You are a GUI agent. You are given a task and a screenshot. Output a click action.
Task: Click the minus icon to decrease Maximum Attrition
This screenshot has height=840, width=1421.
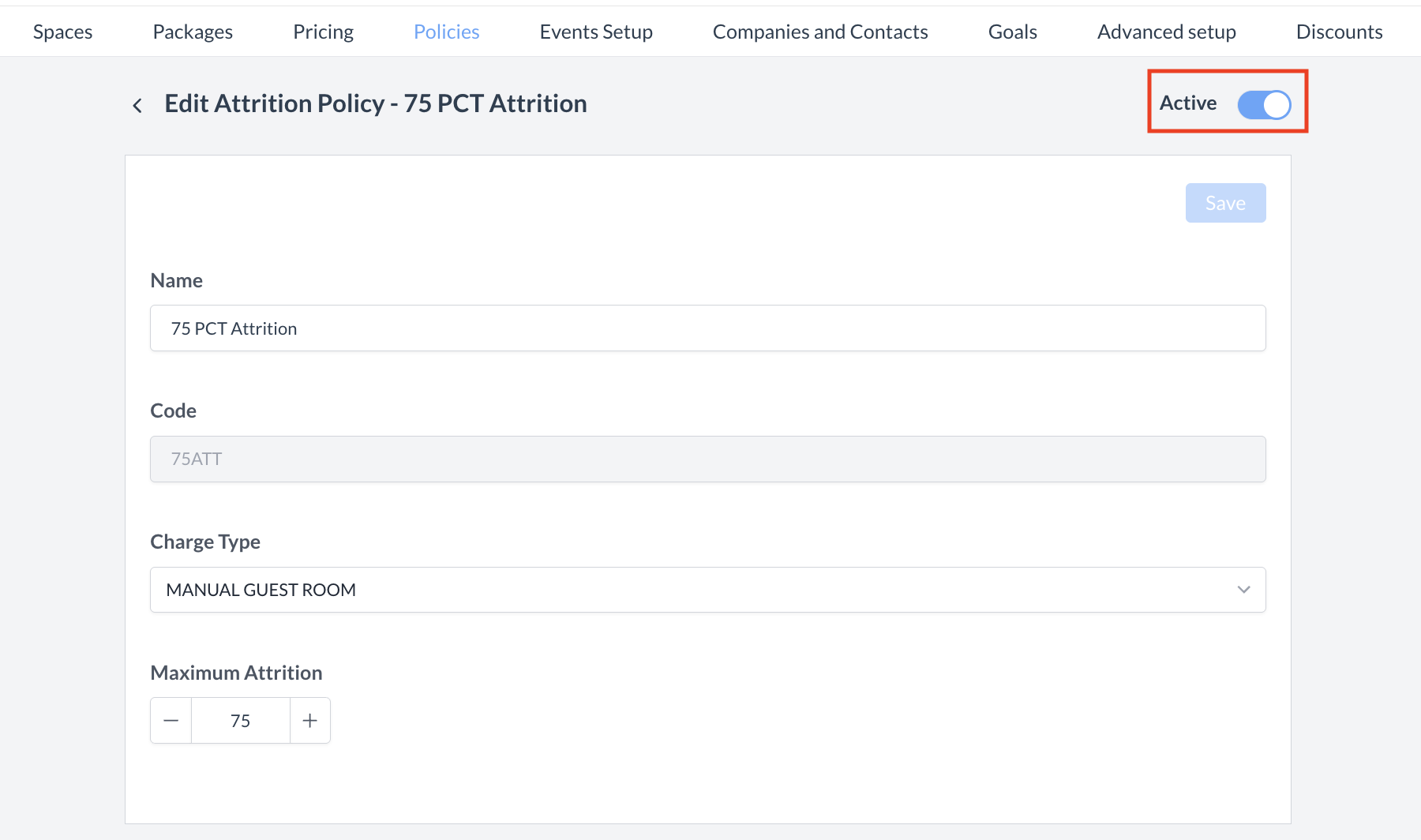point(171,720)
